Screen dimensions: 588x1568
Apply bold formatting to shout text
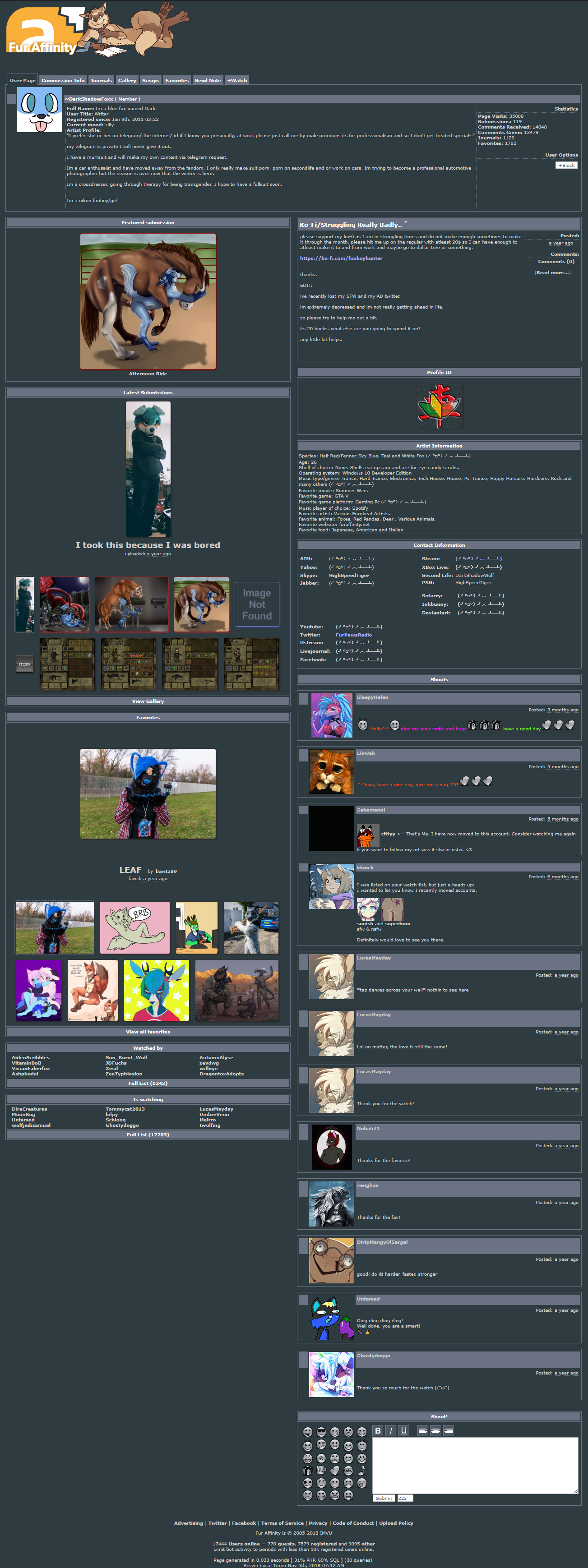[378, 1430]
